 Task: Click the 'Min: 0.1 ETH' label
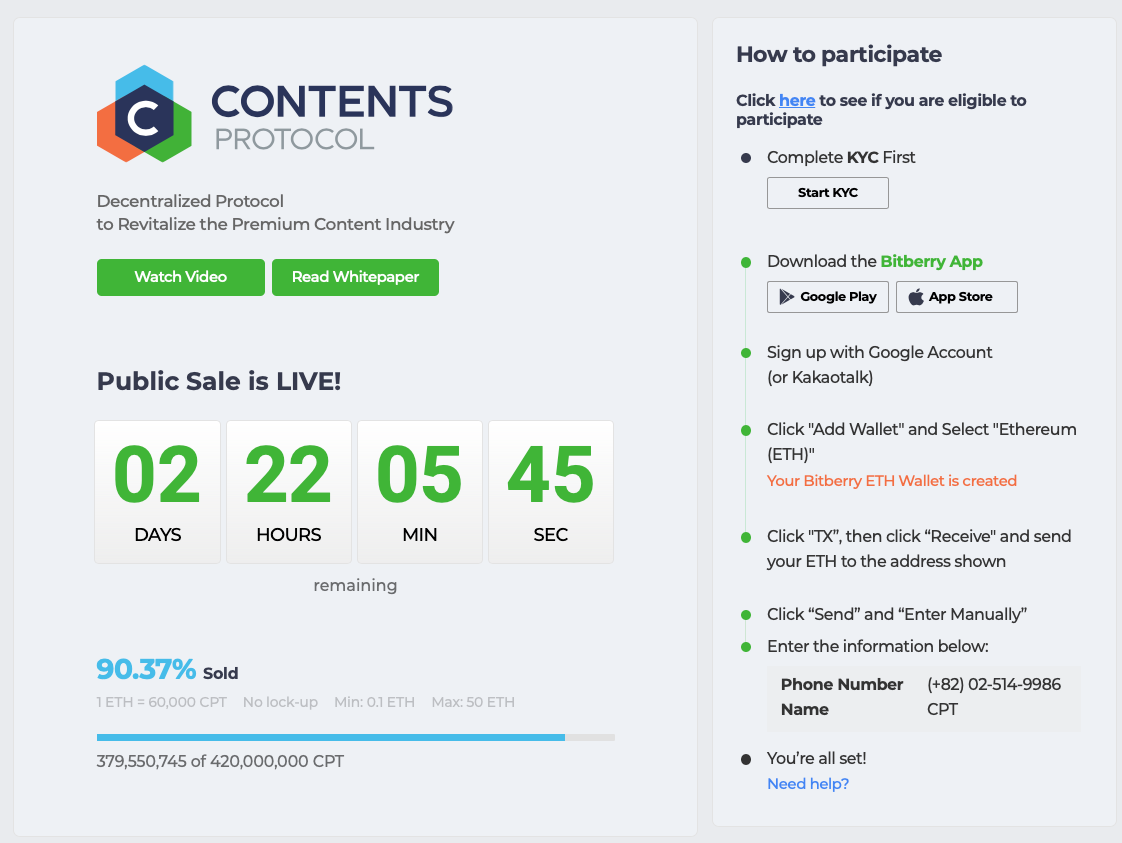(374, 703)
